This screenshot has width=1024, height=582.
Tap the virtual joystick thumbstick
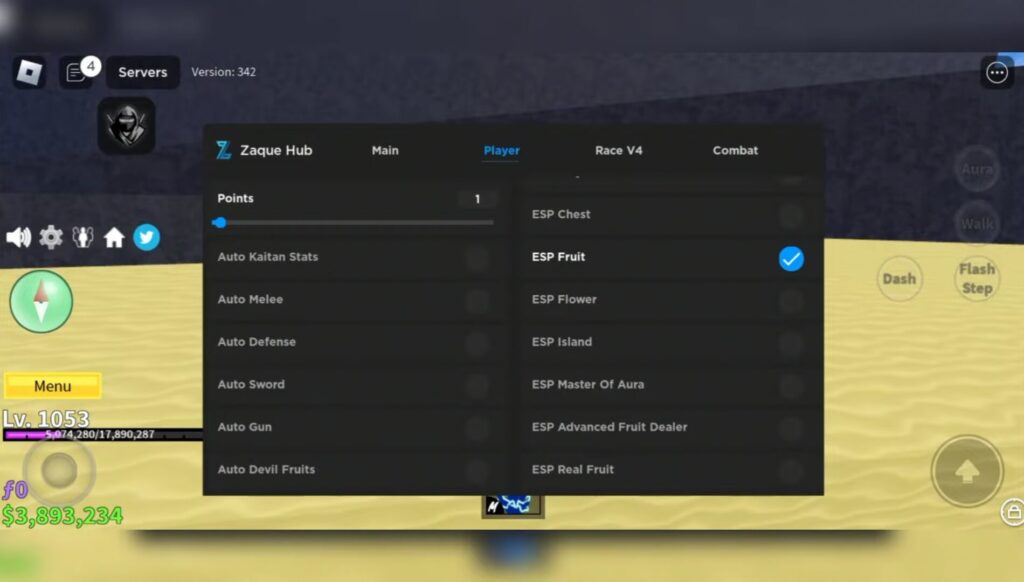tap(59, 470)
